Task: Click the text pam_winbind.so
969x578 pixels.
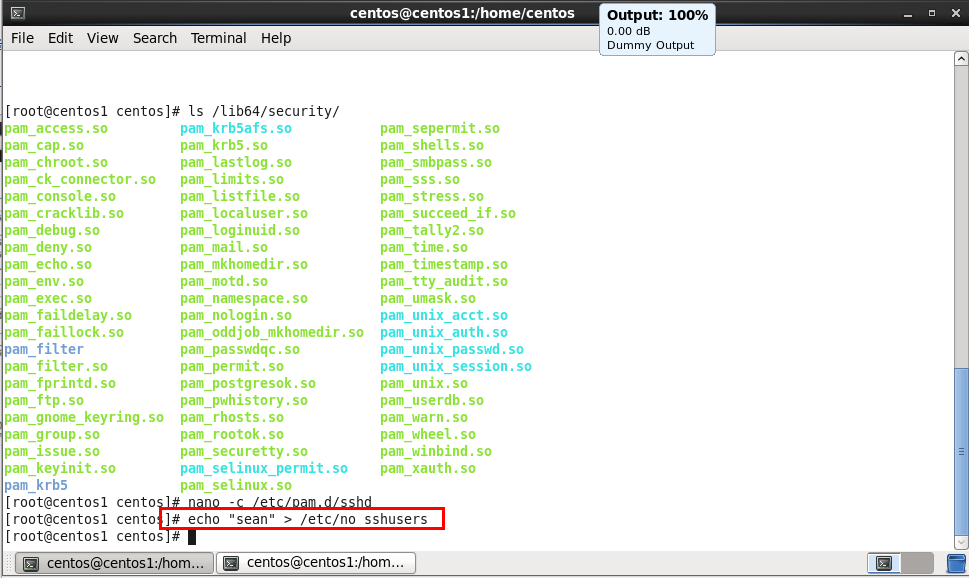Action: click(436, 452)
